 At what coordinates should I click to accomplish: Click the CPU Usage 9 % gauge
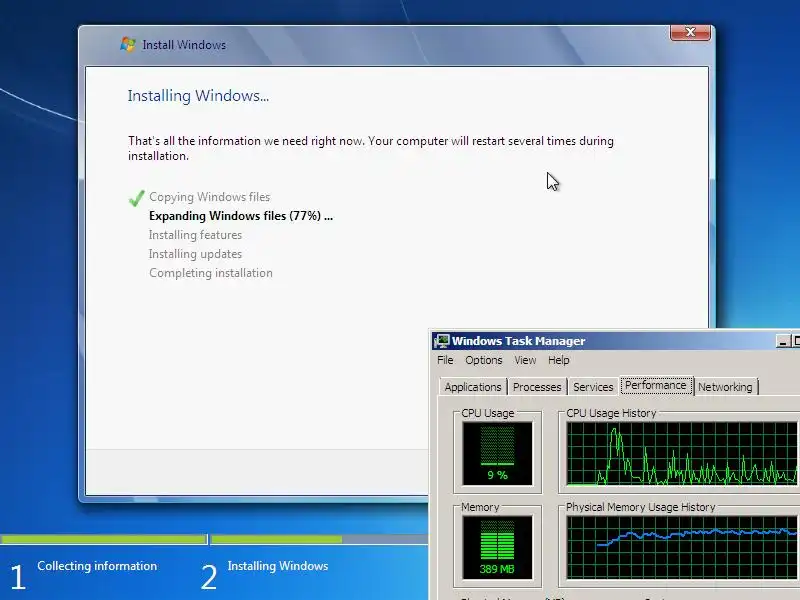click(x=497, y=453)
